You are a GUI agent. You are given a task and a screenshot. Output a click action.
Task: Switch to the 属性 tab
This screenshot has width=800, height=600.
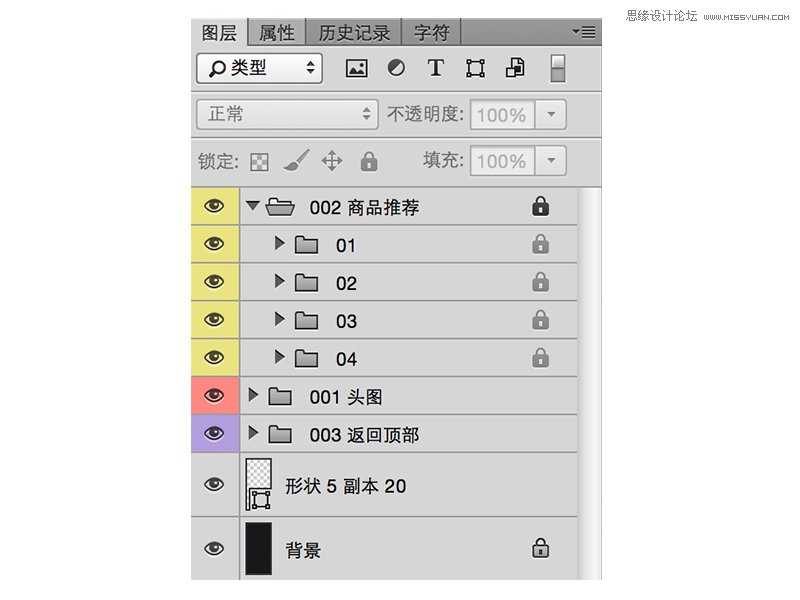(277, 33)
